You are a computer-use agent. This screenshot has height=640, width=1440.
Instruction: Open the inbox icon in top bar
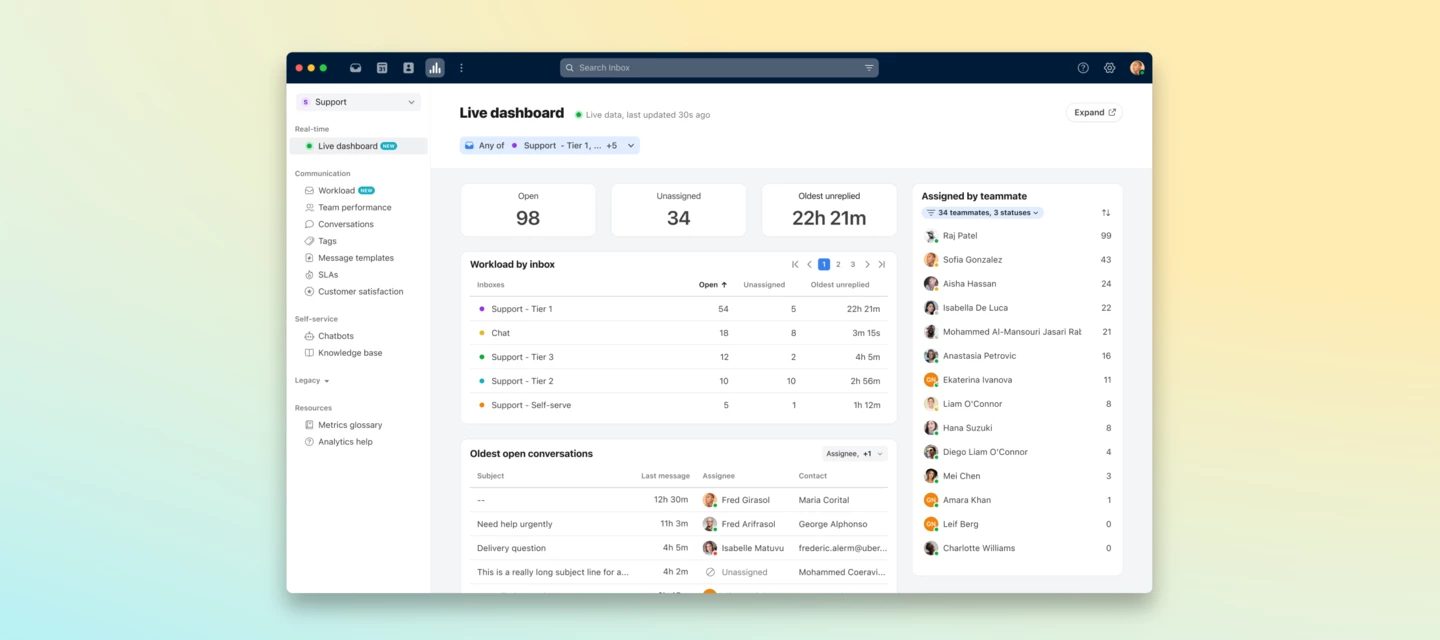pos(355,68)
